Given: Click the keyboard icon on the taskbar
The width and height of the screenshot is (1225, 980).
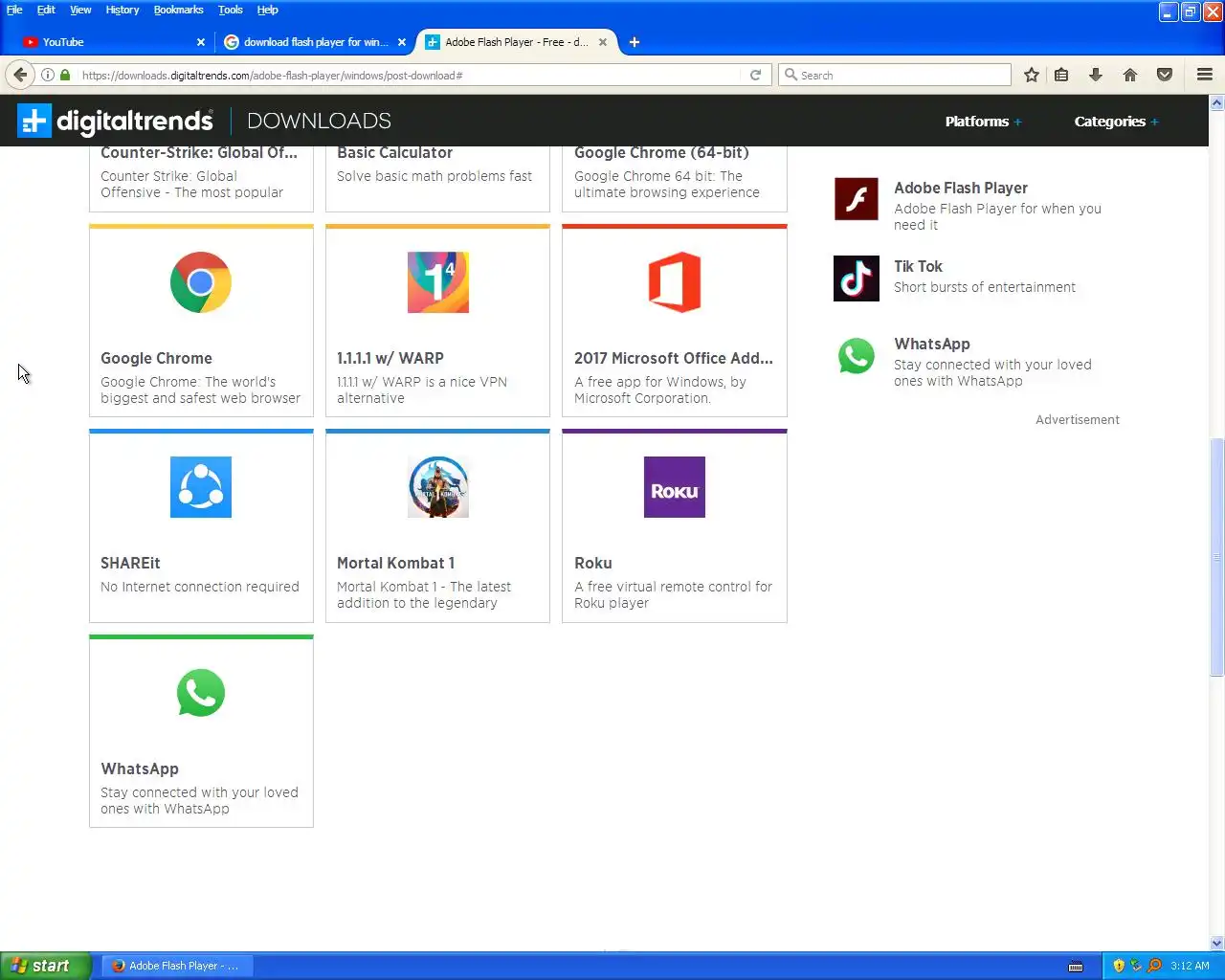Looking at the screenshot, I should (x=1076, y=966).
